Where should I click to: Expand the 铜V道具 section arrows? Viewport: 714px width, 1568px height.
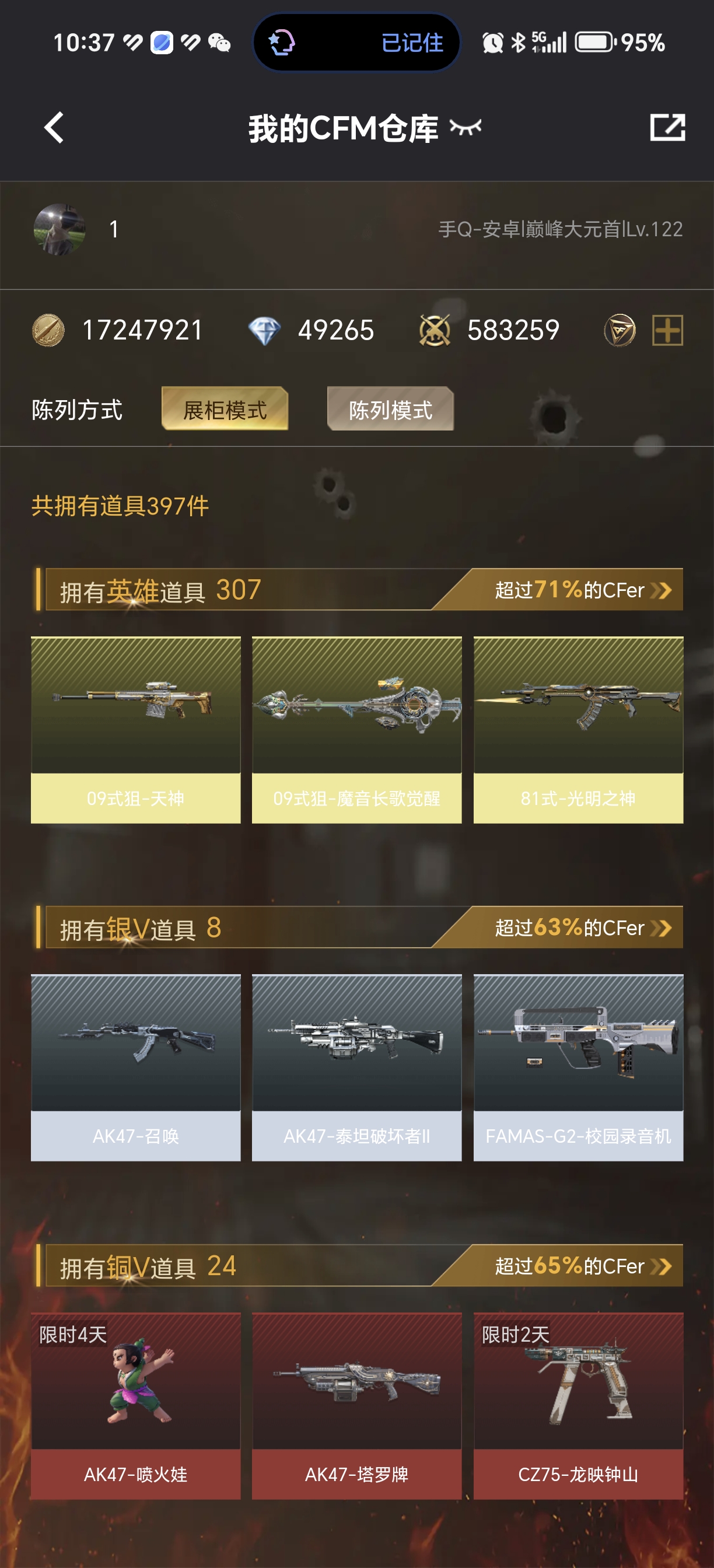tap(661, 1266)
